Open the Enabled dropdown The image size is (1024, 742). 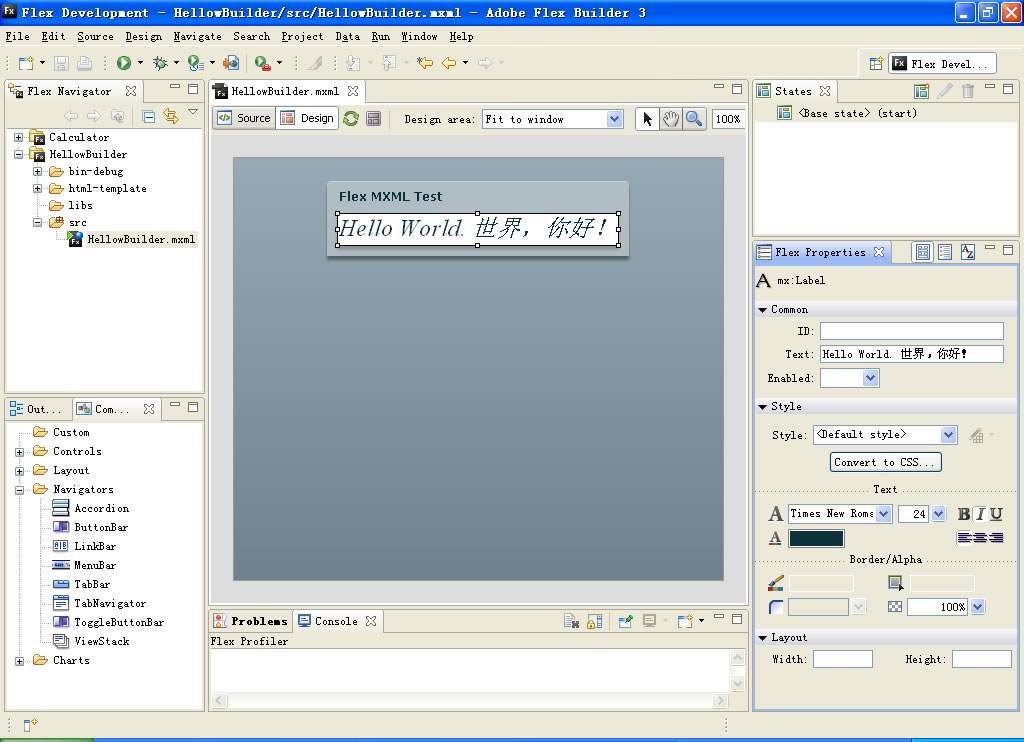870,378
